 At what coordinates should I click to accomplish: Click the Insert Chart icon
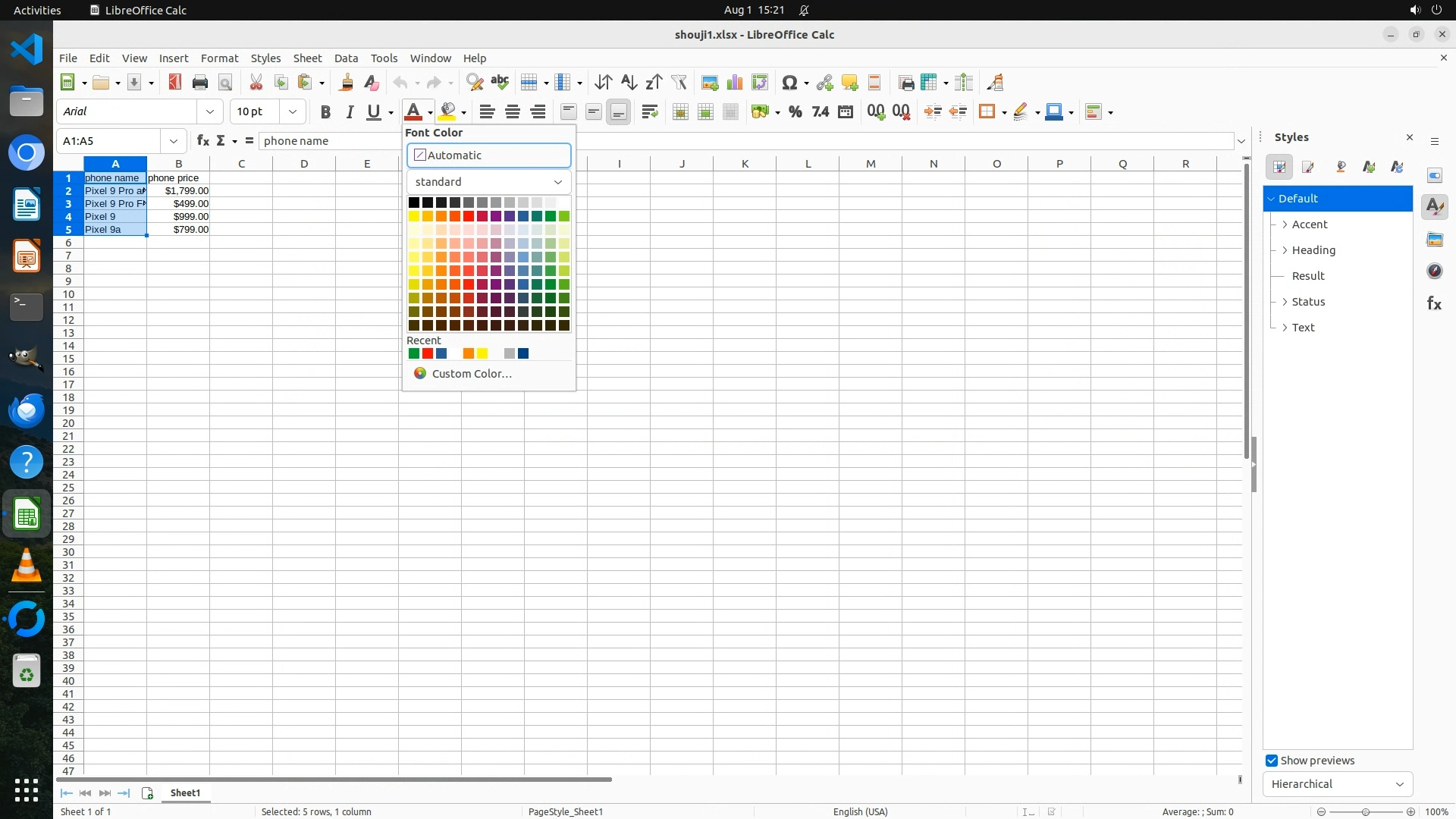tap(735, 83)
